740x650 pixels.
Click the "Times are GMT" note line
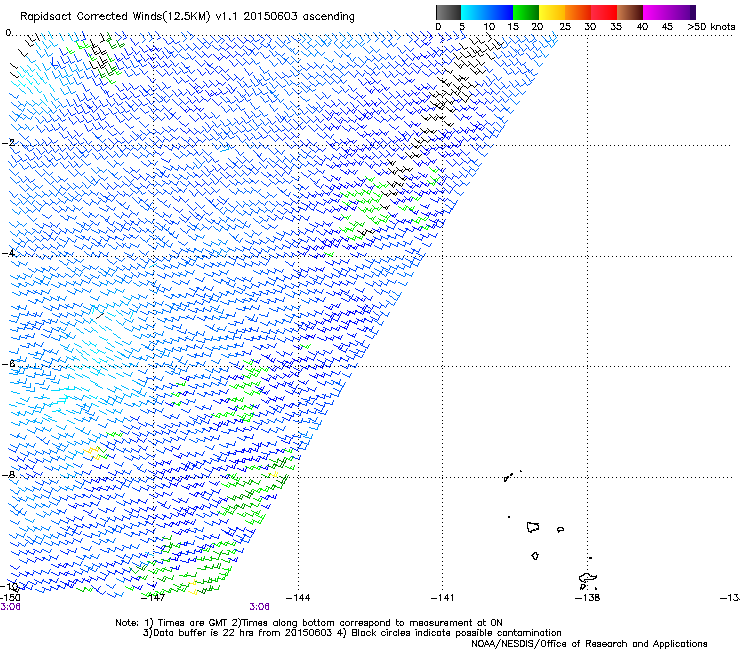[x=309, y=623]
